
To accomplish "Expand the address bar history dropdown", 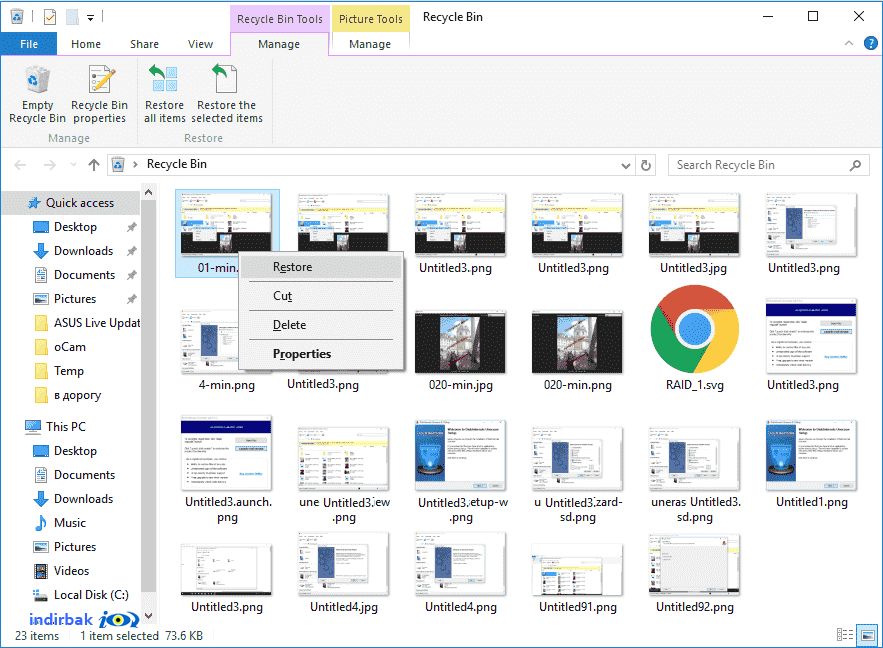I will coord(625,165).
